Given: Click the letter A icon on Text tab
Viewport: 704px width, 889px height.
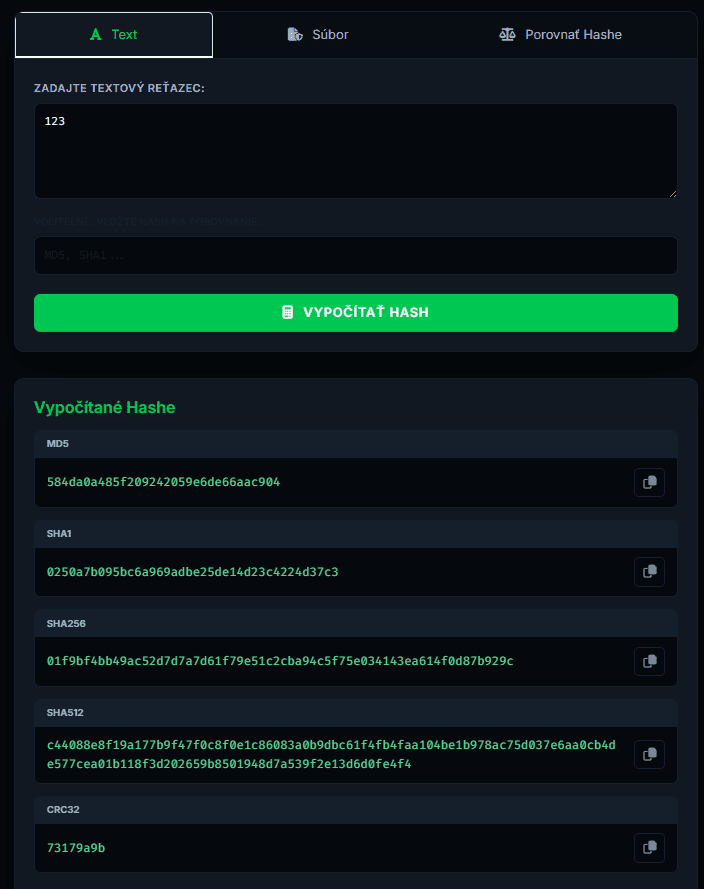Looking at the screenshot, I should 96,35.
